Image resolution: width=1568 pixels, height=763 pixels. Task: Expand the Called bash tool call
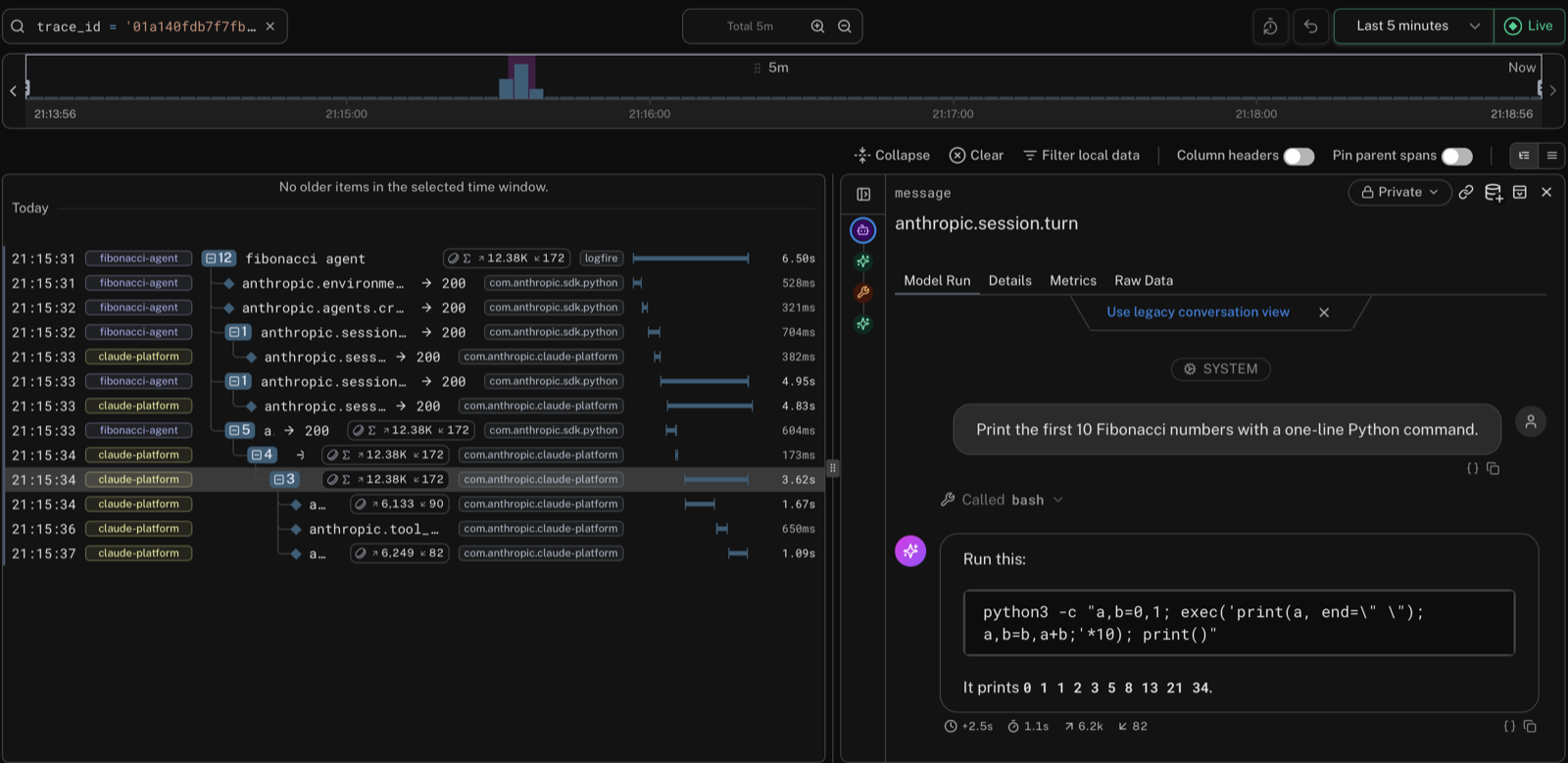point(1002,500)
